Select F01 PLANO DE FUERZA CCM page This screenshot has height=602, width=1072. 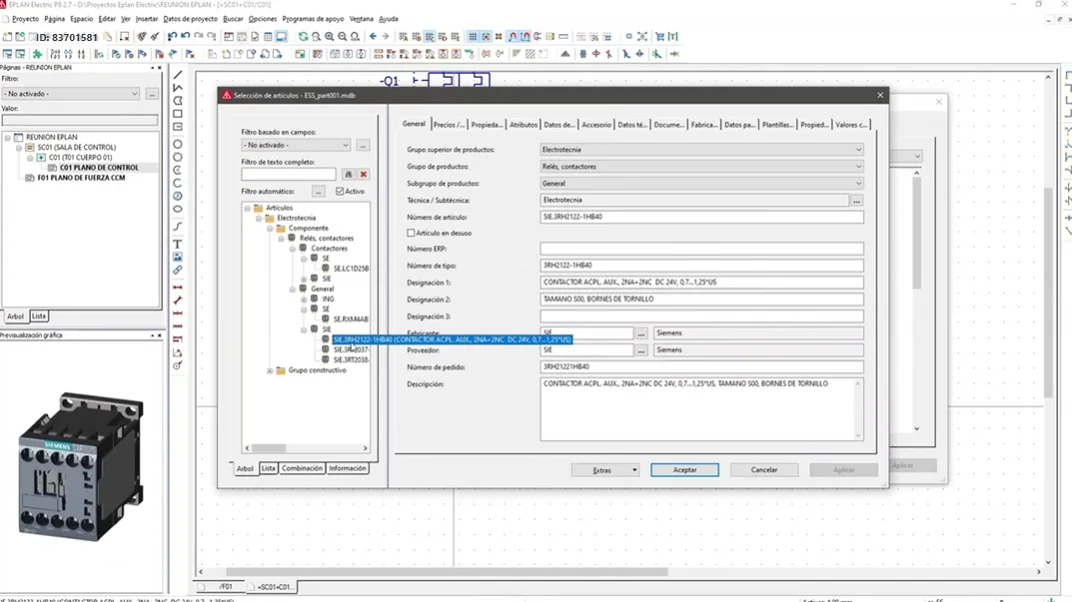pos(81,178)
